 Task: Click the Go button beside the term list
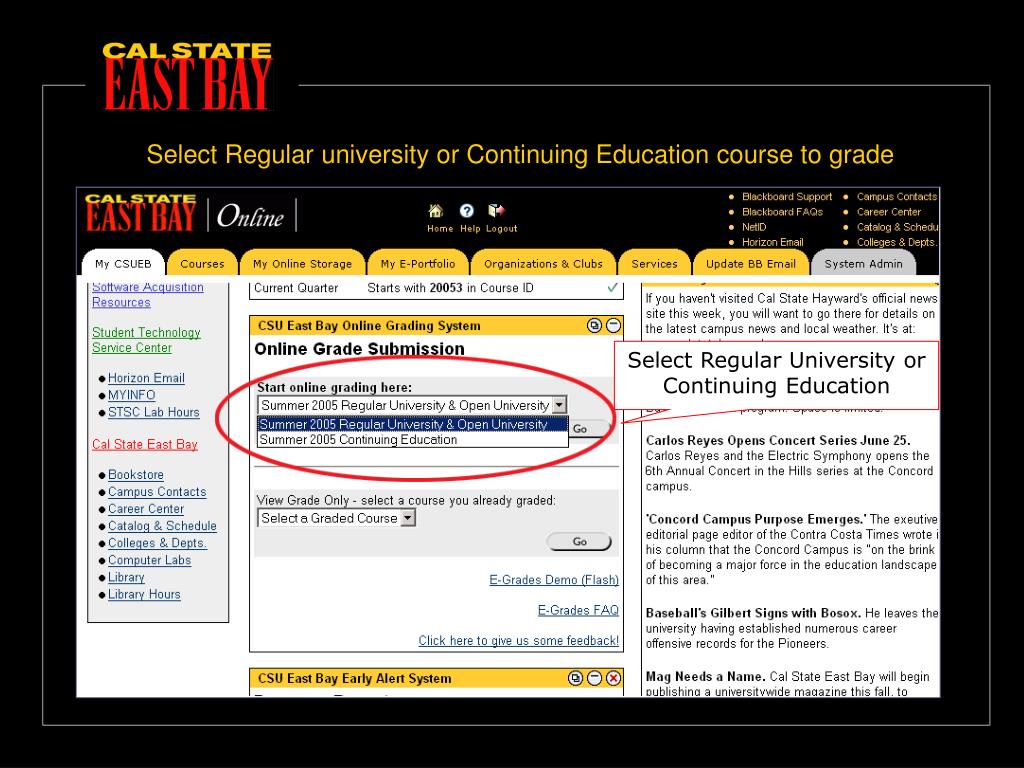(590, 429)
